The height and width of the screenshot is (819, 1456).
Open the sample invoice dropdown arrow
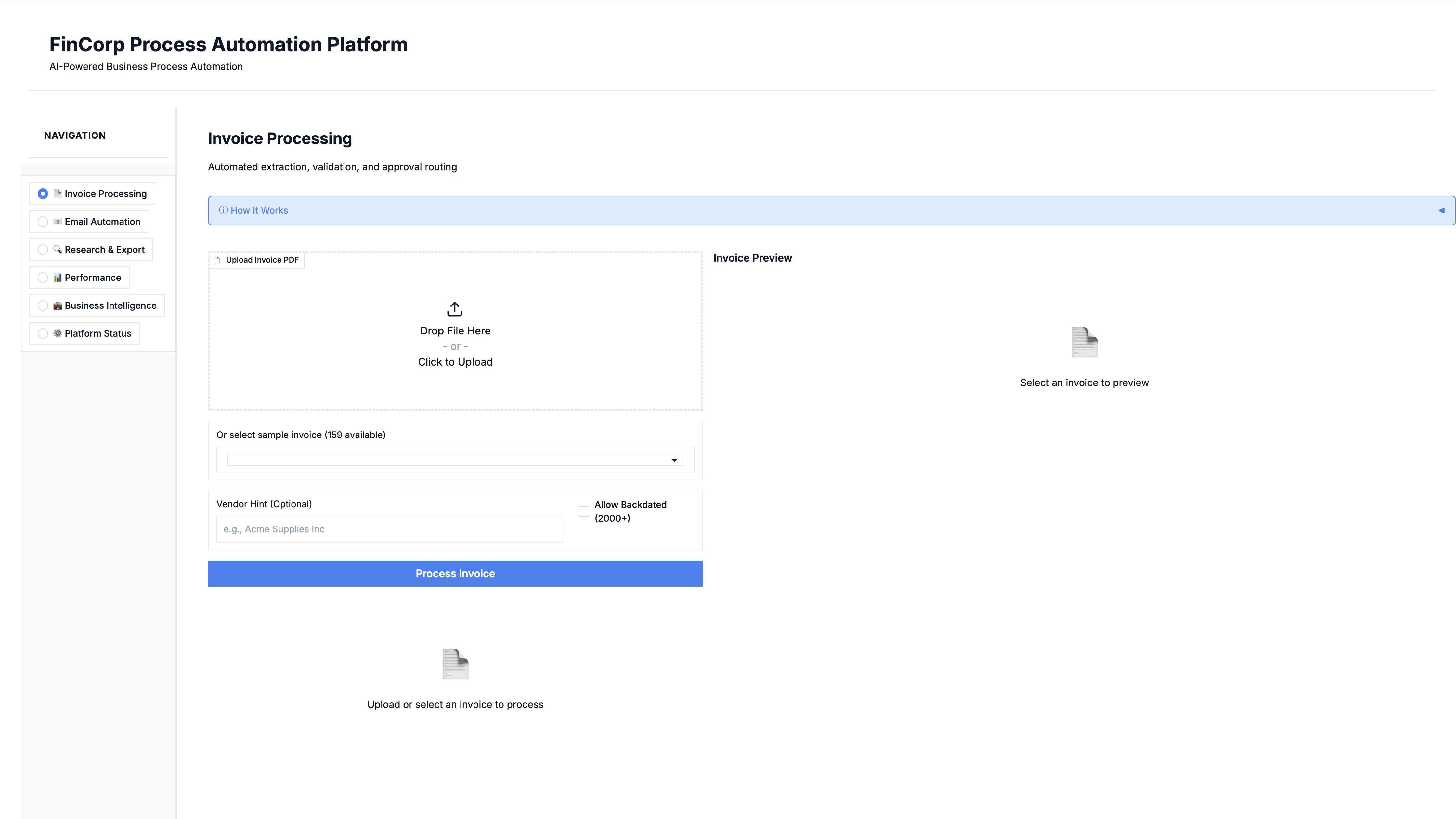pos(674,460)
